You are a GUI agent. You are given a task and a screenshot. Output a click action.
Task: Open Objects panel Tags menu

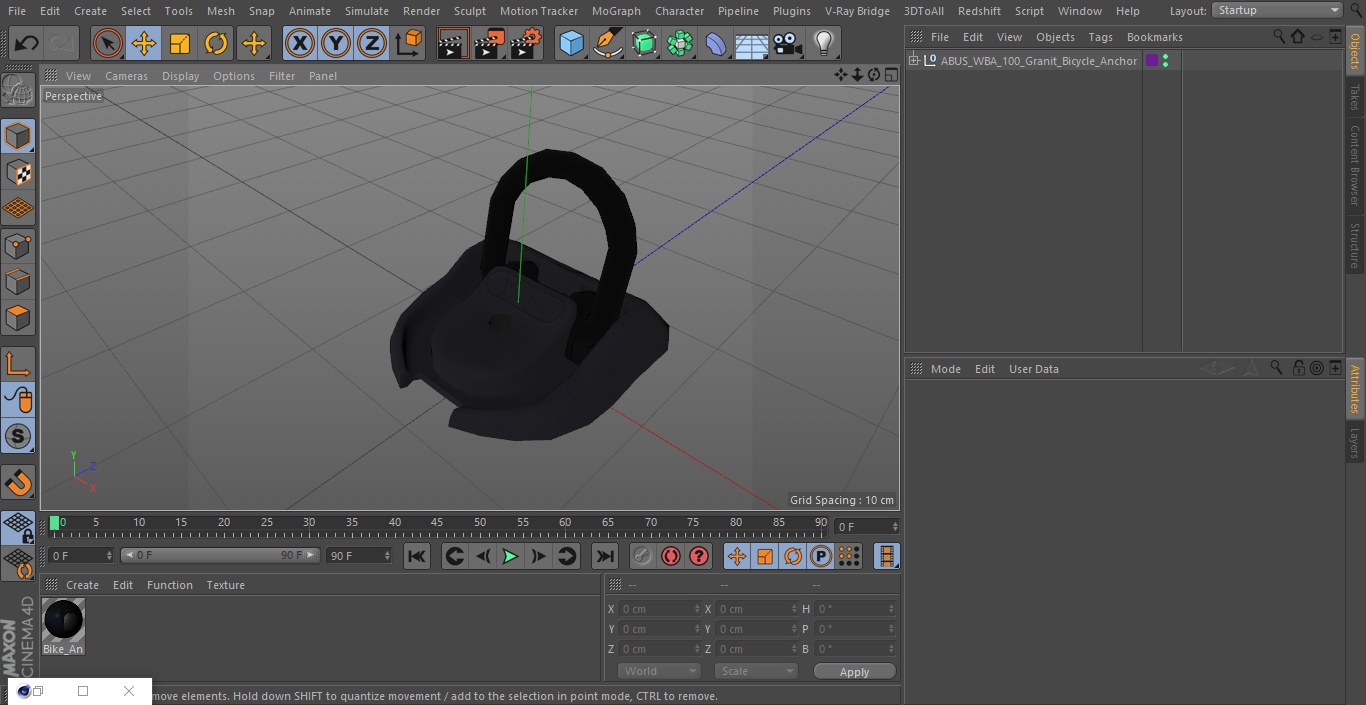pyautogui.click(x=1100, y=37)
